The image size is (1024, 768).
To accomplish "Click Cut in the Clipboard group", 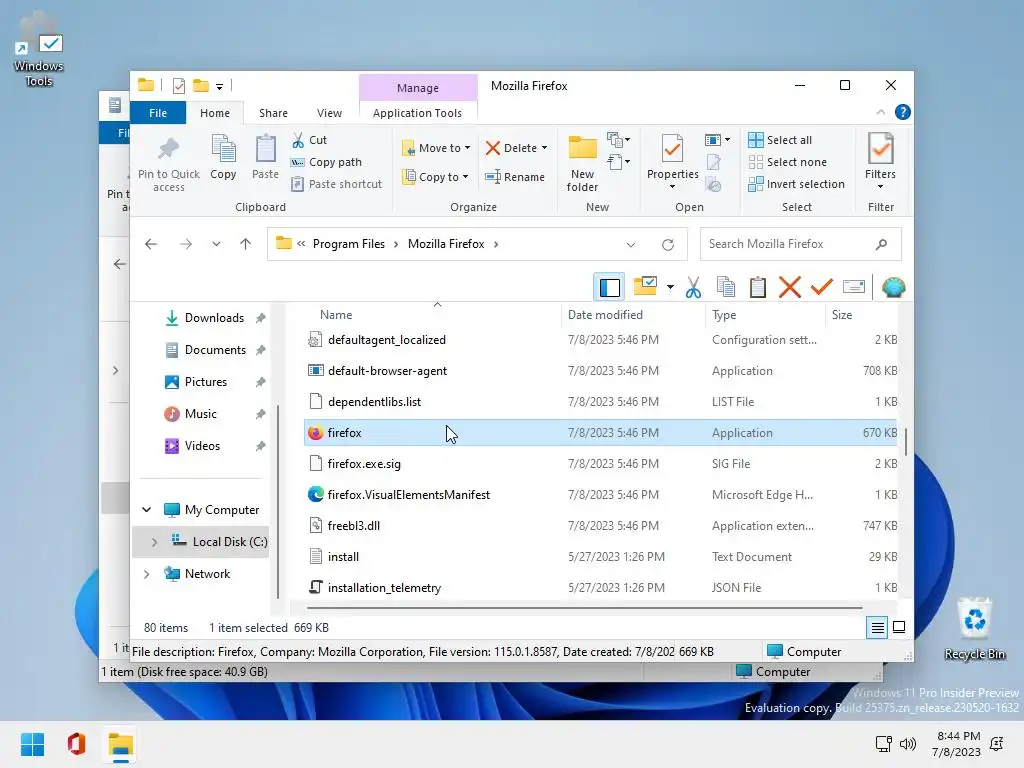I will pos(310,140).
